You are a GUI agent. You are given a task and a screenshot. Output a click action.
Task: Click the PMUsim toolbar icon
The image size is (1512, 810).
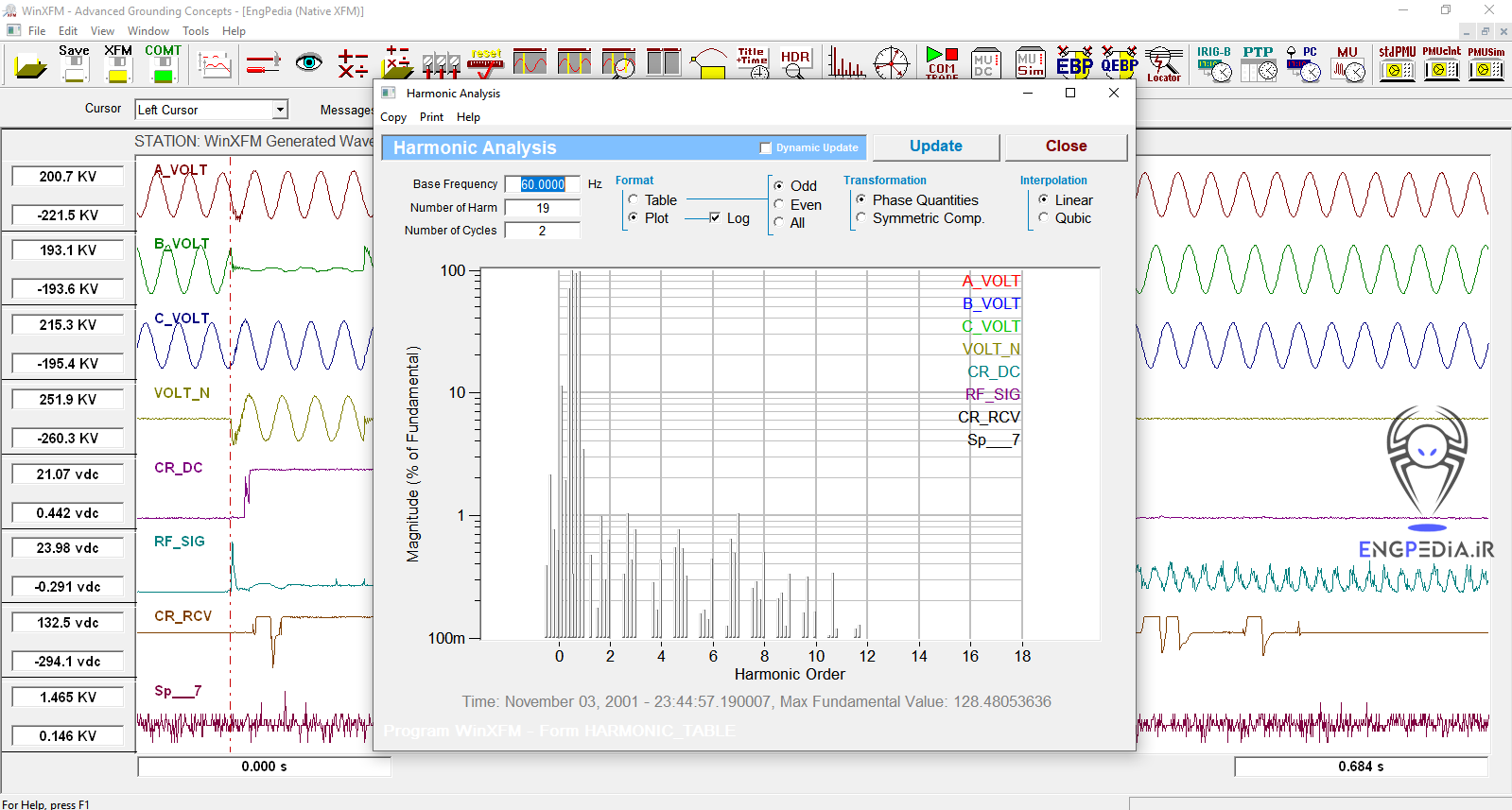1486,63
